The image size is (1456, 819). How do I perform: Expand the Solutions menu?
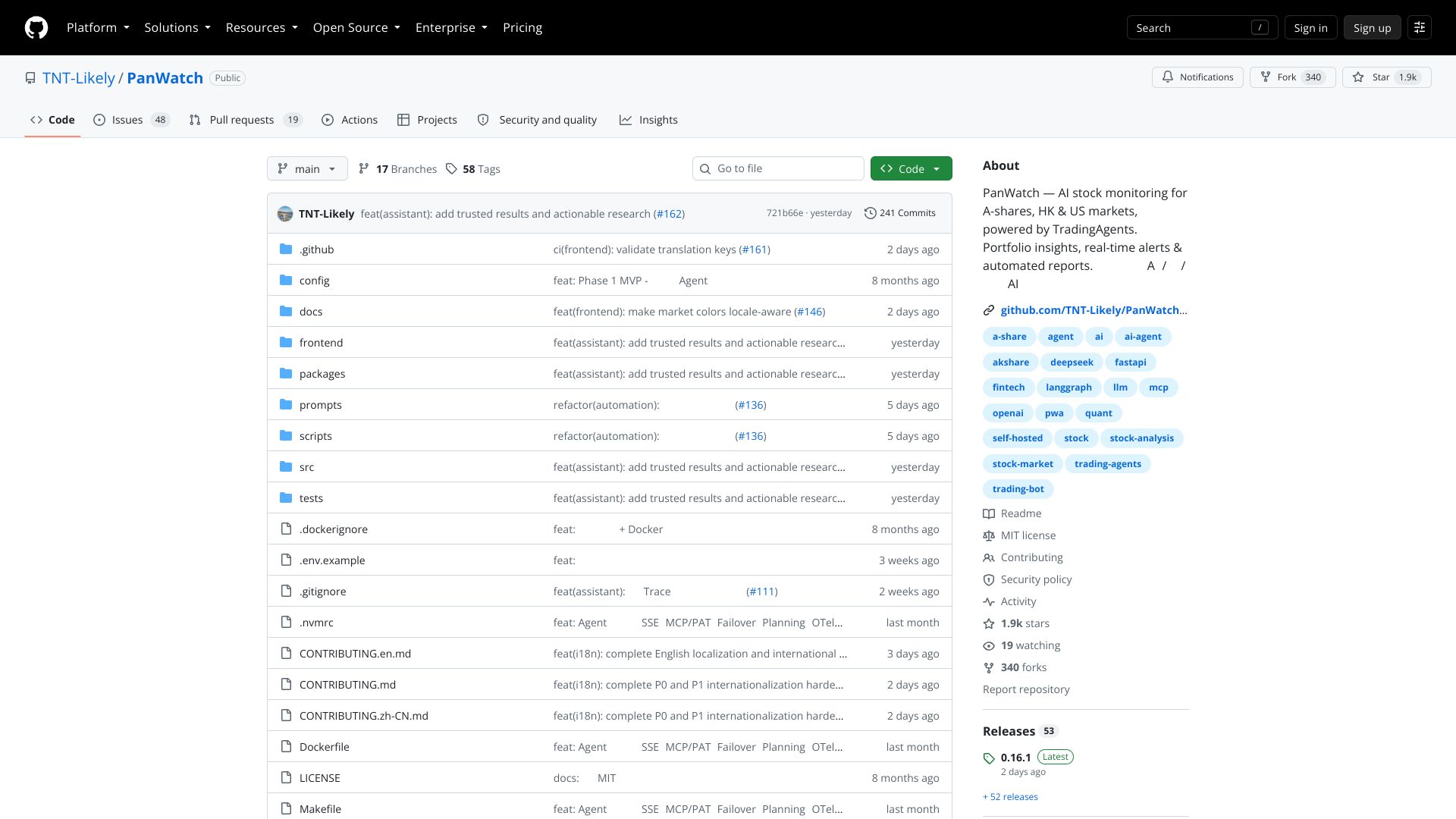pos(177,27)
